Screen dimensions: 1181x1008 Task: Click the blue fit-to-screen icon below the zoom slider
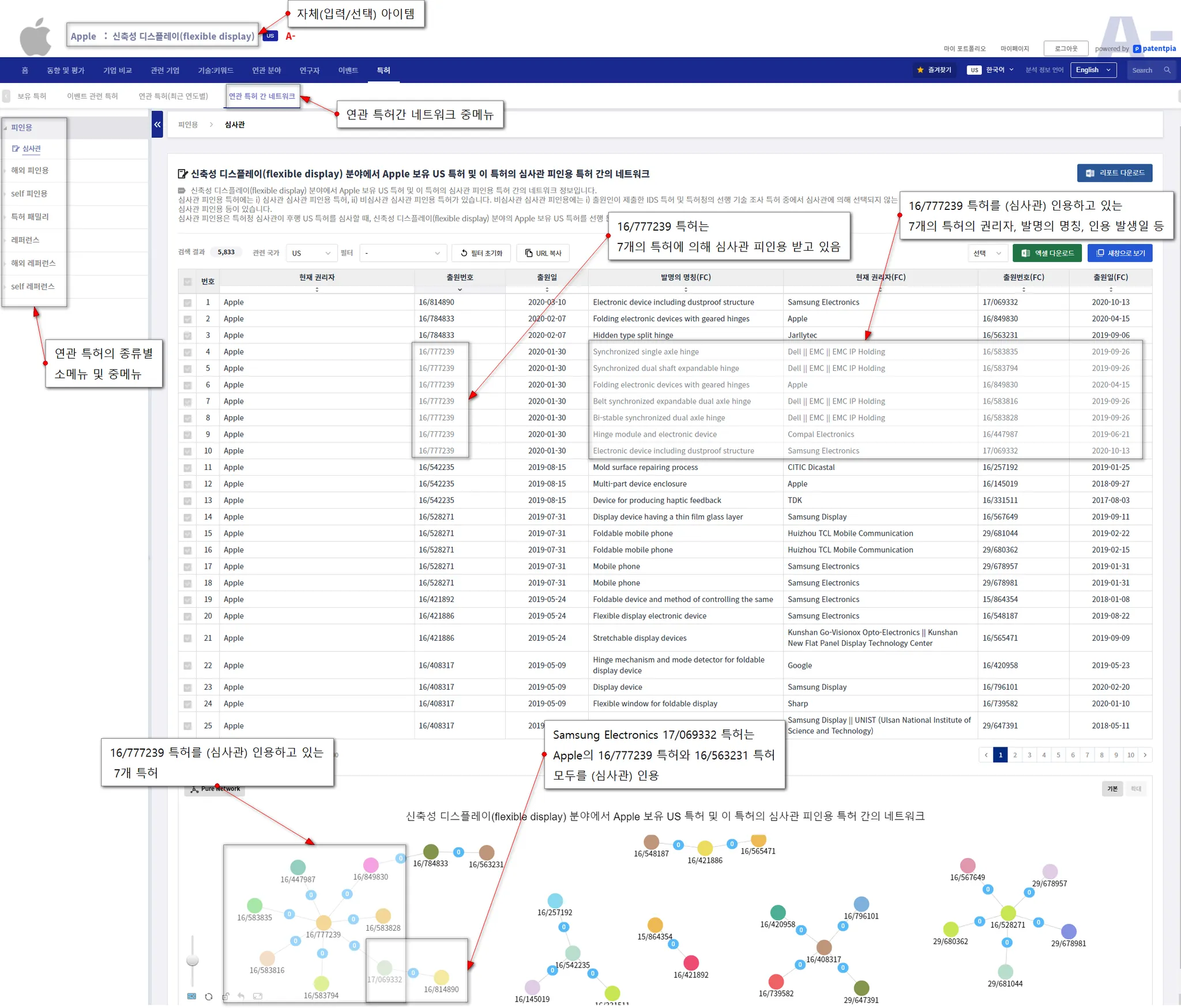pos(192,996)
